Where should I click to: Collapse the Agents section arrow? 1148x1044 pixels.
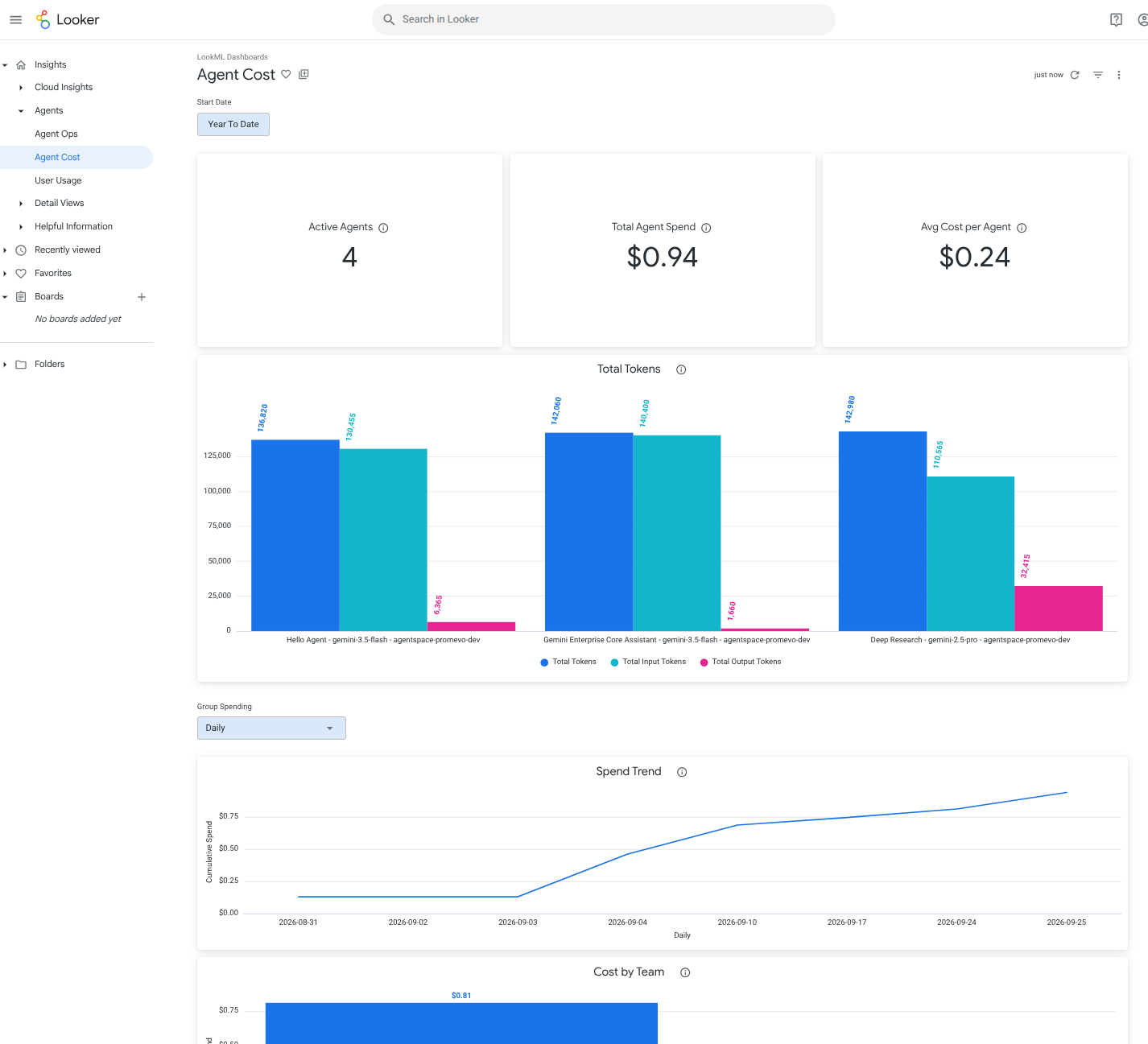21,111
